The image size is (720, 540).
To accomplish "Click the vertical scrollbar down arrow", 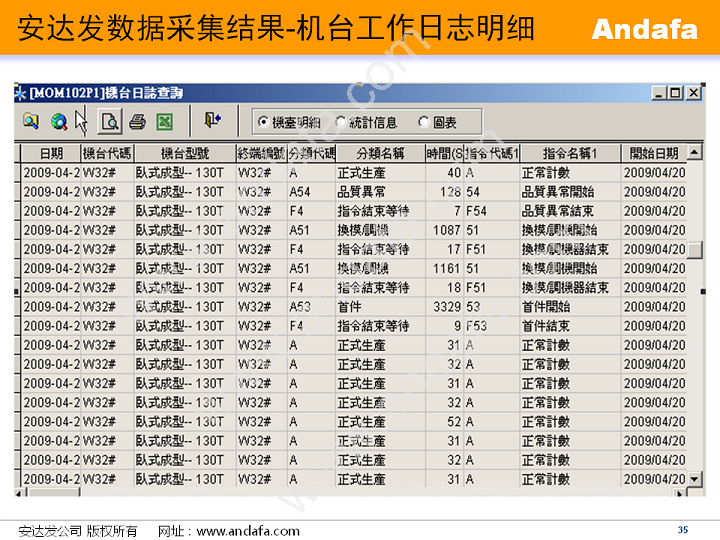I will (x=694, y=479).
